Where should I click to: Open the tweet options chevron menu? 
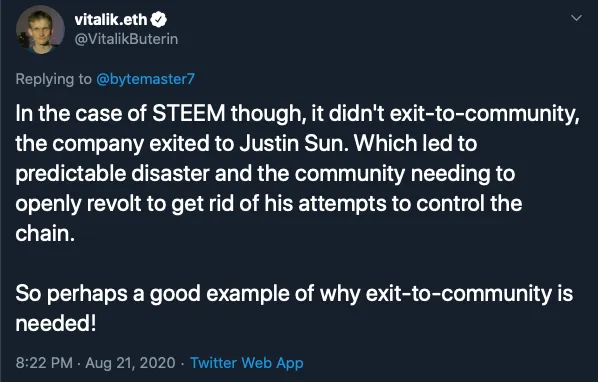[x=576, y=18]
